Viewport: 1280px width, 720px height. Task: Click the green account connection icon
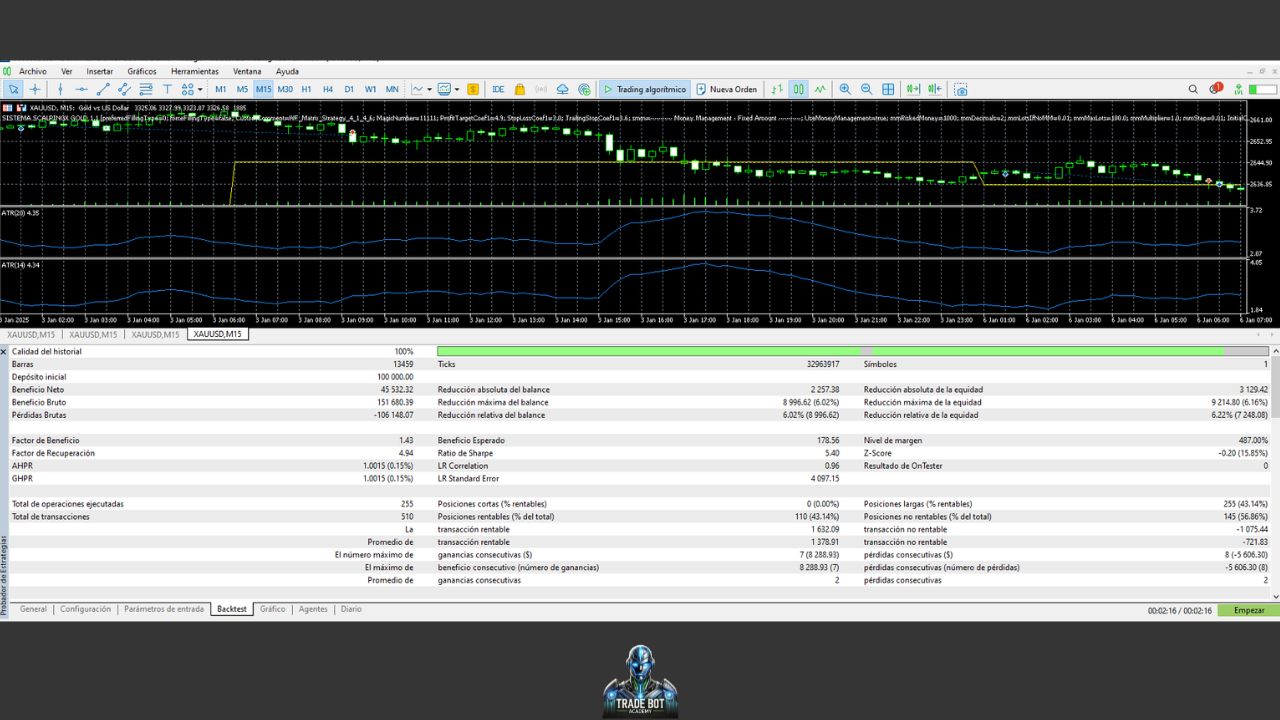1239,89
